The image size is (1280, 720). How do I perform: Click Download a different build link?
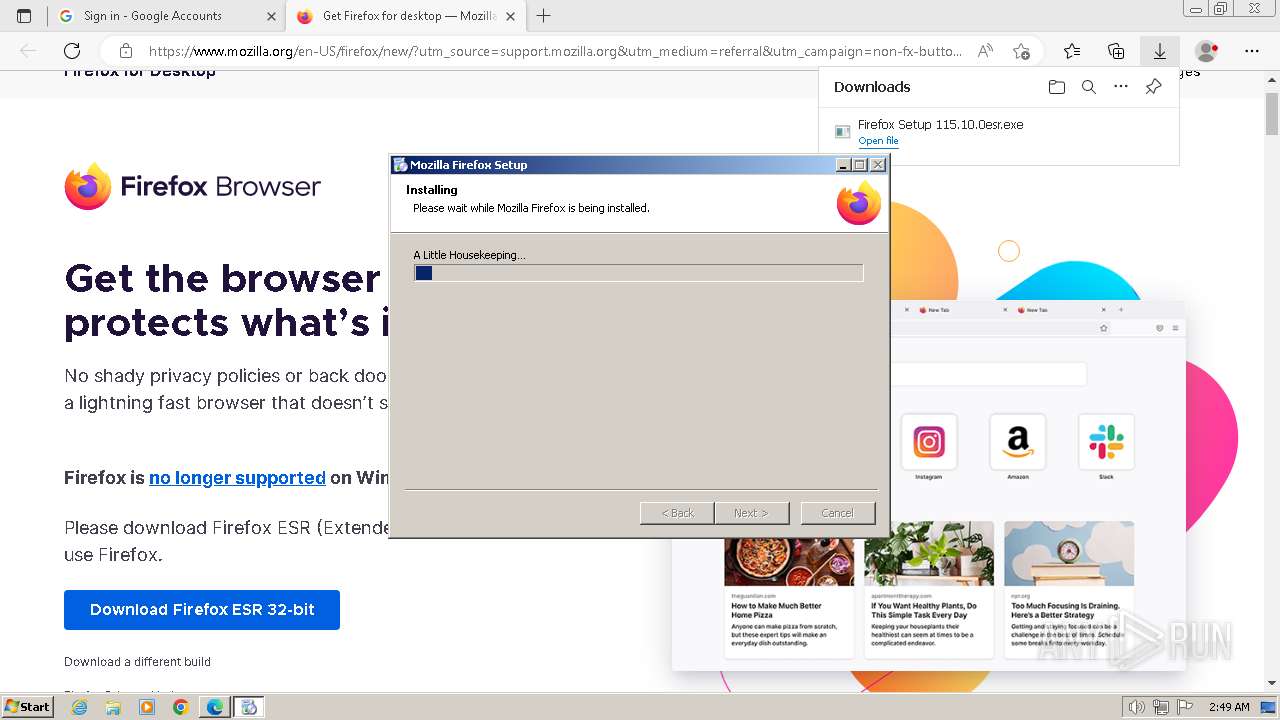click(137, 662)
